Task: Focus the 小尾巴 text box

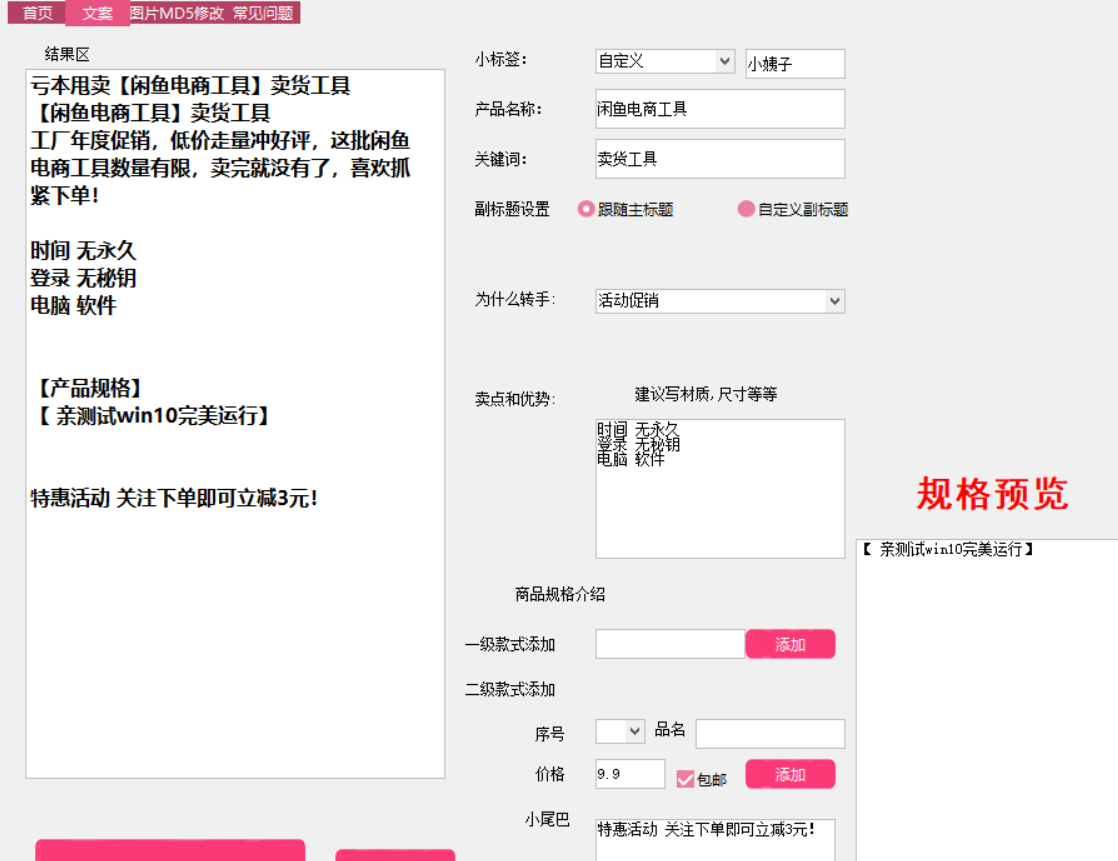Action: pos(715,840)
